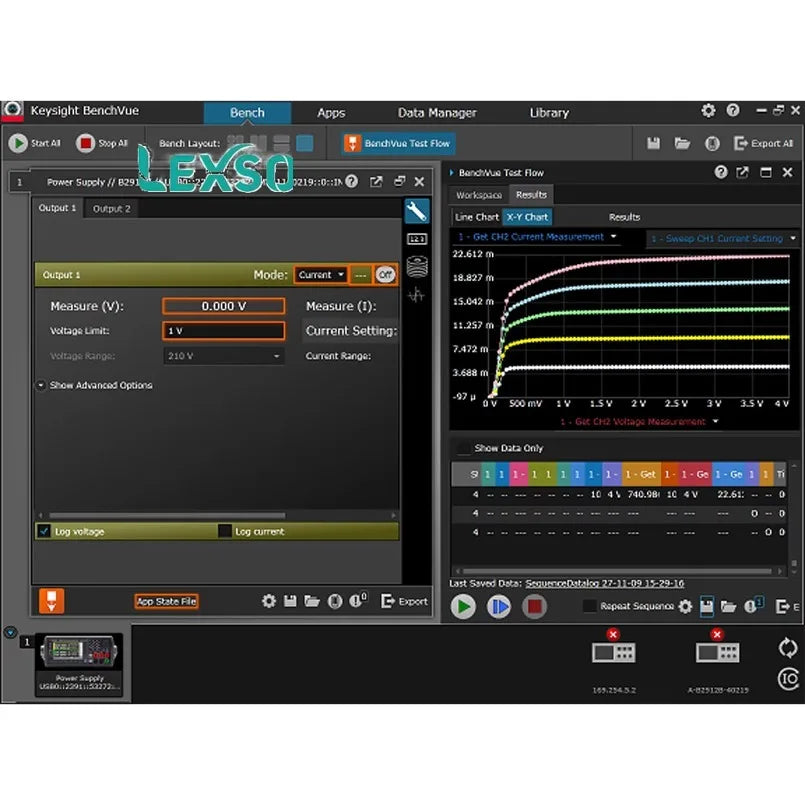This screenshot has height=805, width=805.
Task: Click the Start All play icon
Action: (x=18, y=143)
